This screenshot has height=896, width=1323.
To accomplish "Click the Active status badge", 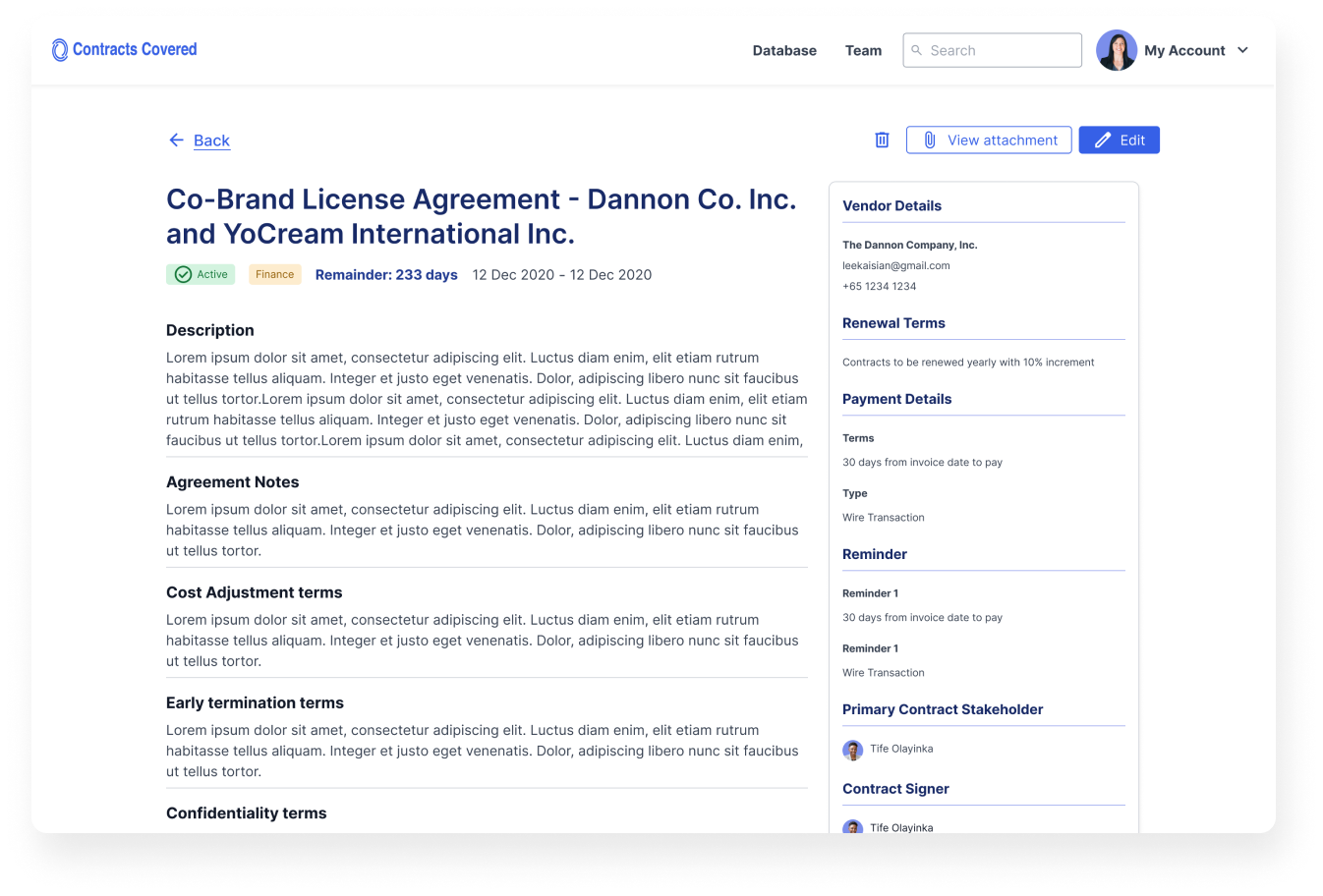I will tap(201, 275).
